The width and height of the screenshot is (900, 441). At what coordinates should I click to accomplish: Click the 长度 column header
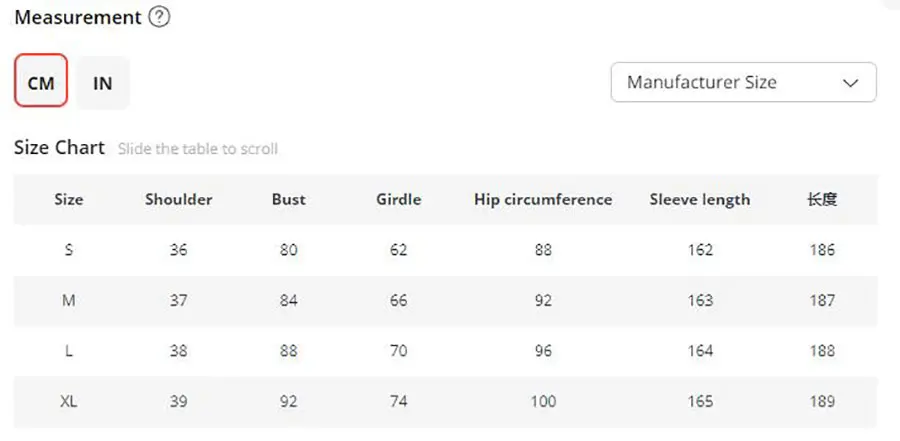(821, 199)
